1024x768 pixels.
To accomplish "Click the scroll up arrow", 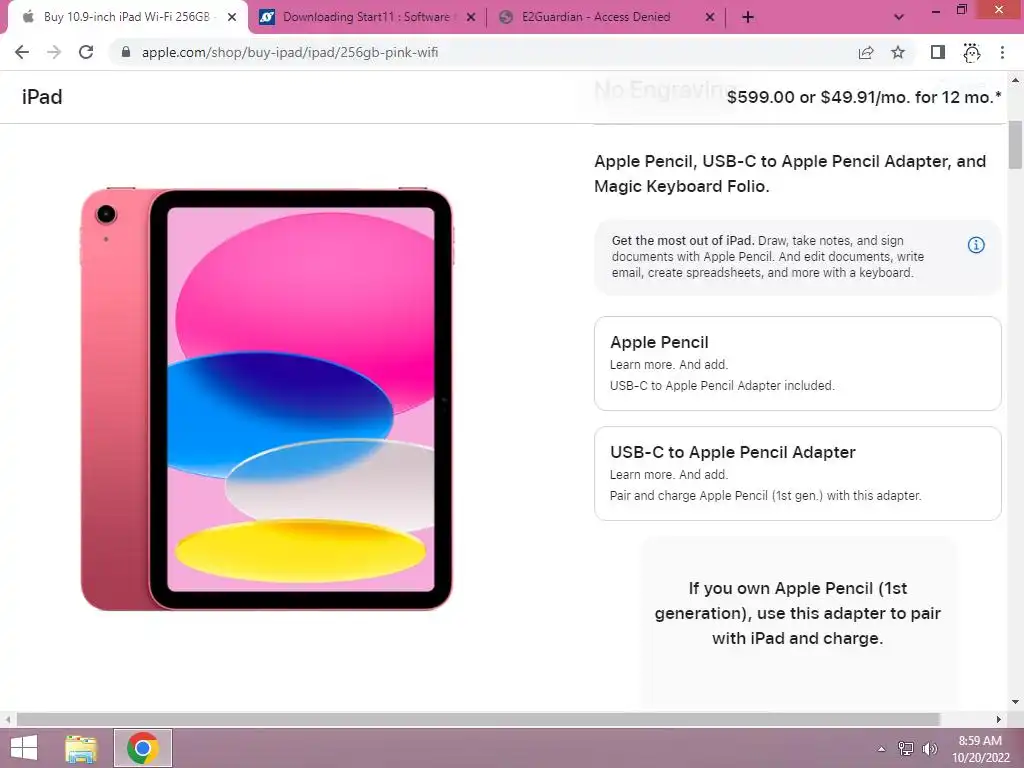I will coord(1015,80).
